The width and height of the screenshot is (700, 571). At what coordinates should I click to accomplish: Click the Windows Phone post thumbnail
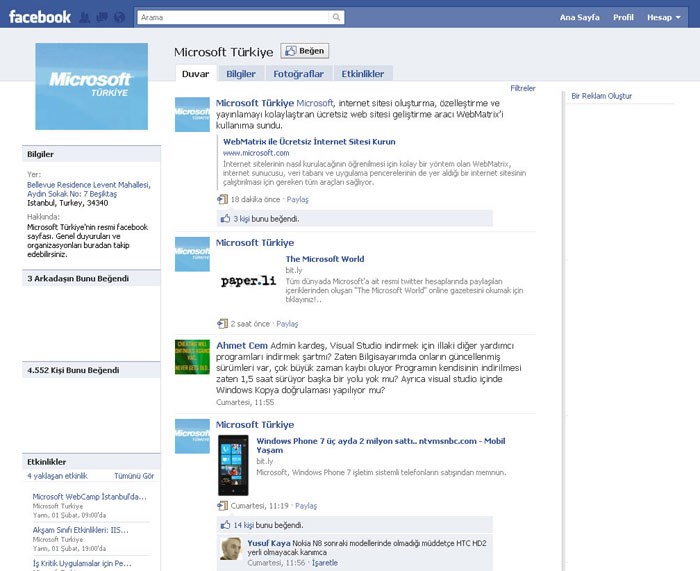pos(232,465)
